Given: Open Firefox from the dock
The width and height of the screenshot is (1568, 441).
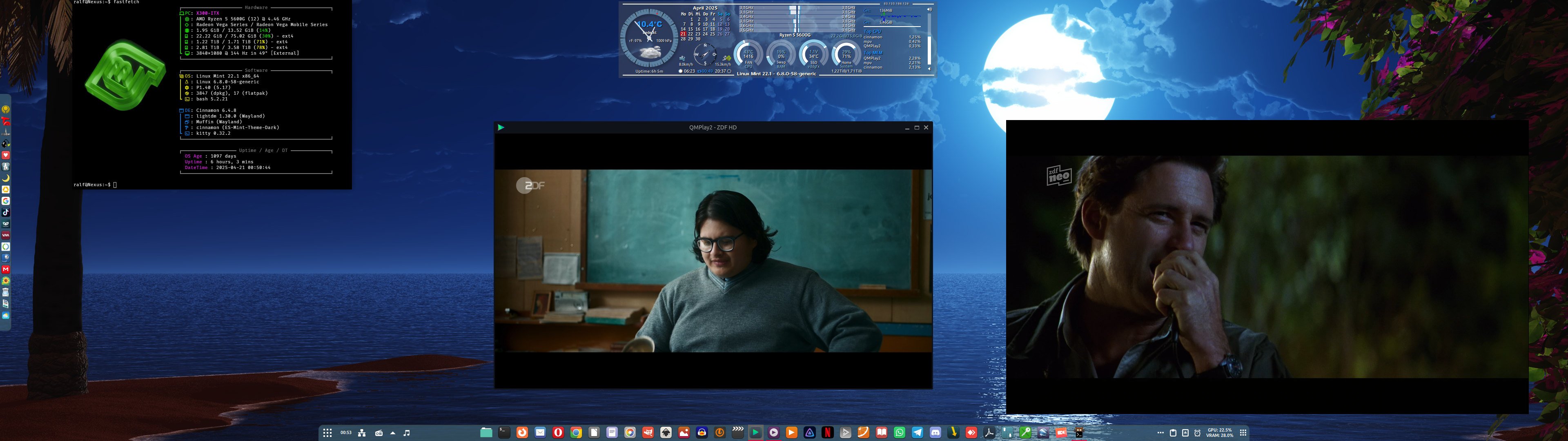Looking at the screenshot, I should 522,432.
